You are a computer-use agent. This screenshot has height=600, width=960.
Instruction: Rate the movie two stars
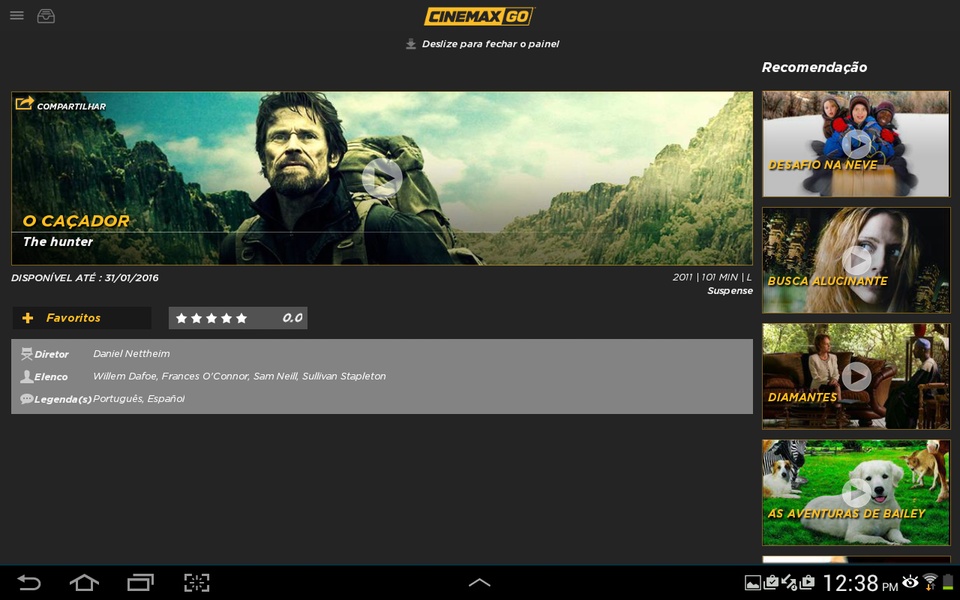(197, 318)
